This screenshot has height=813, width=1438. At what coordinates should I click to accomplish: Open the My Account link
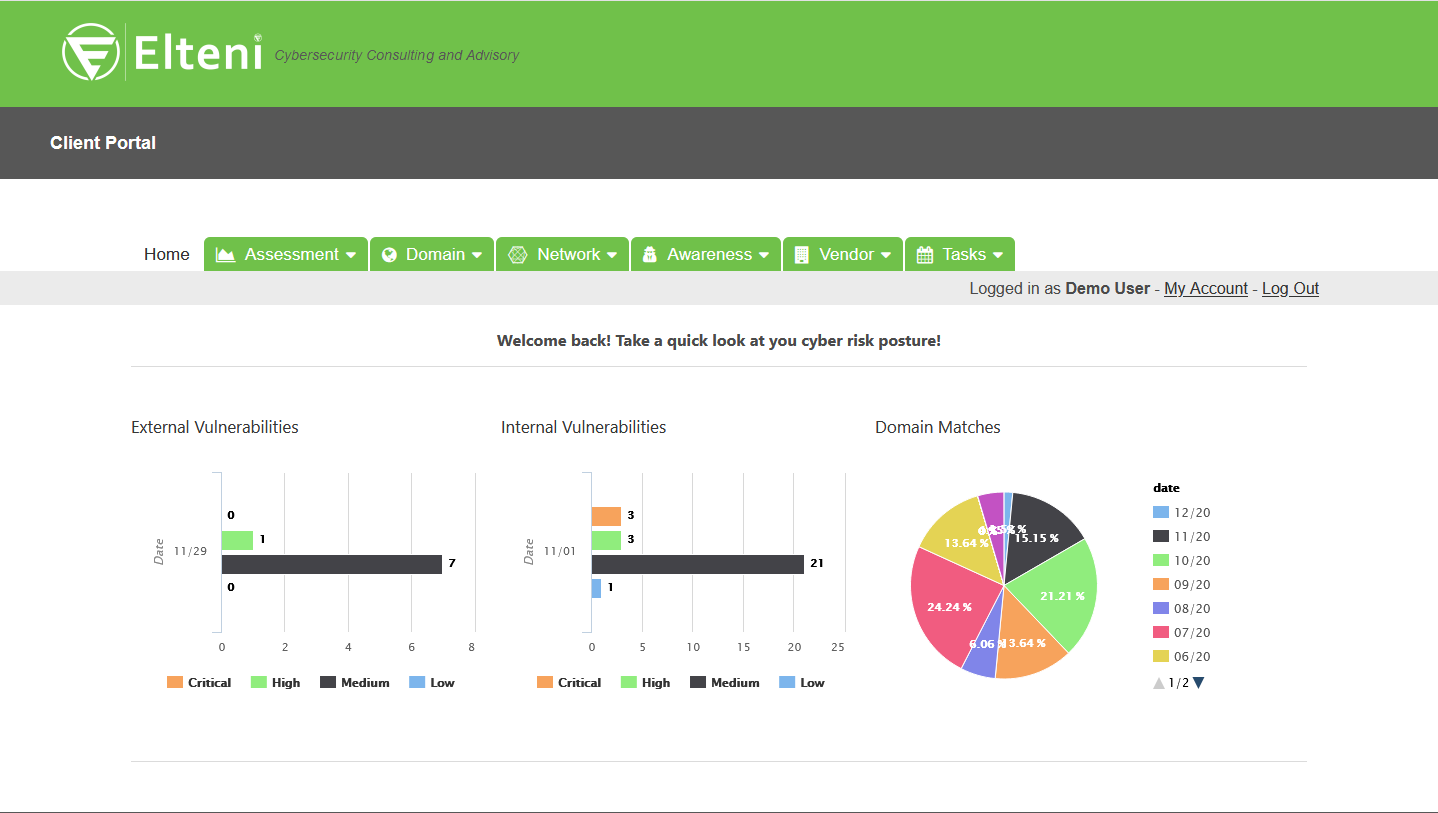[1205, 288]
